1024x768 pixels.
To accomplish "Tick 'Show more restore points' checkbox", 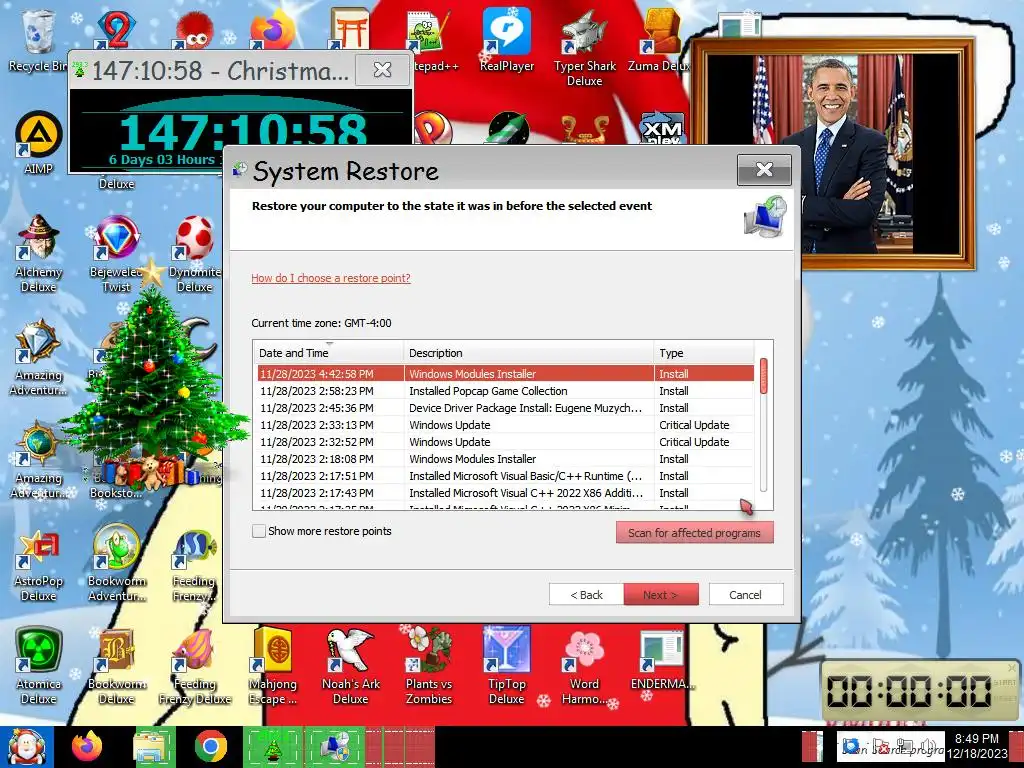I will [259, 531].
